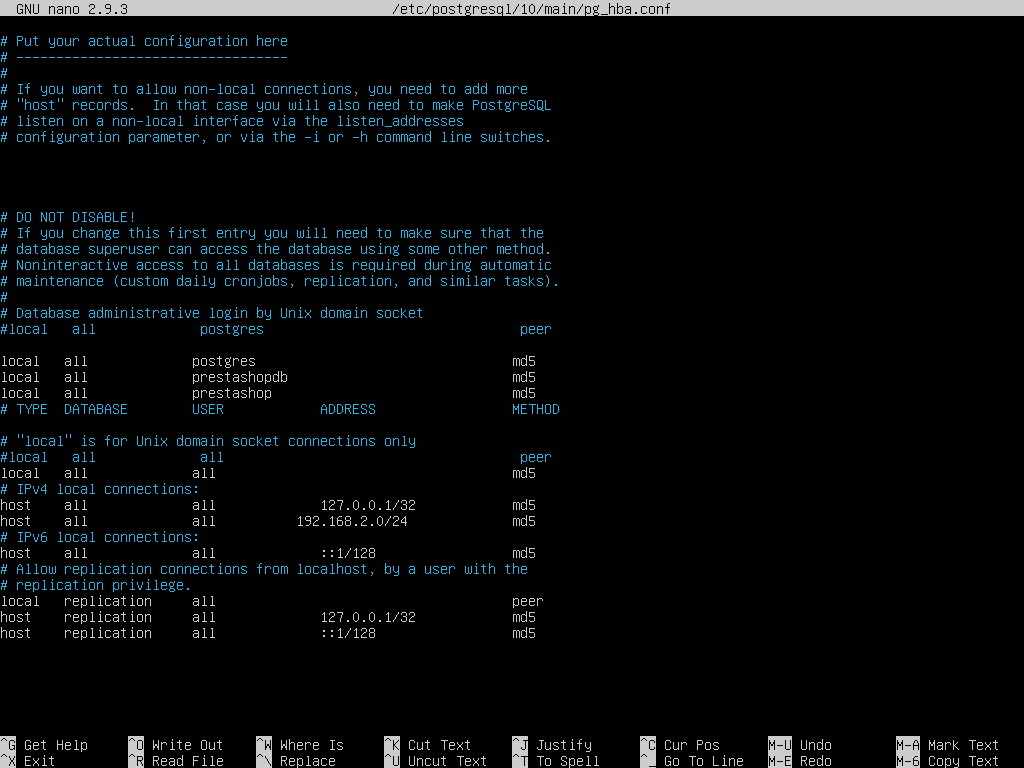This screenshot has height=768, width=1024.
Task: Click the pg_hba.conf file path in title
Action: 531,9
